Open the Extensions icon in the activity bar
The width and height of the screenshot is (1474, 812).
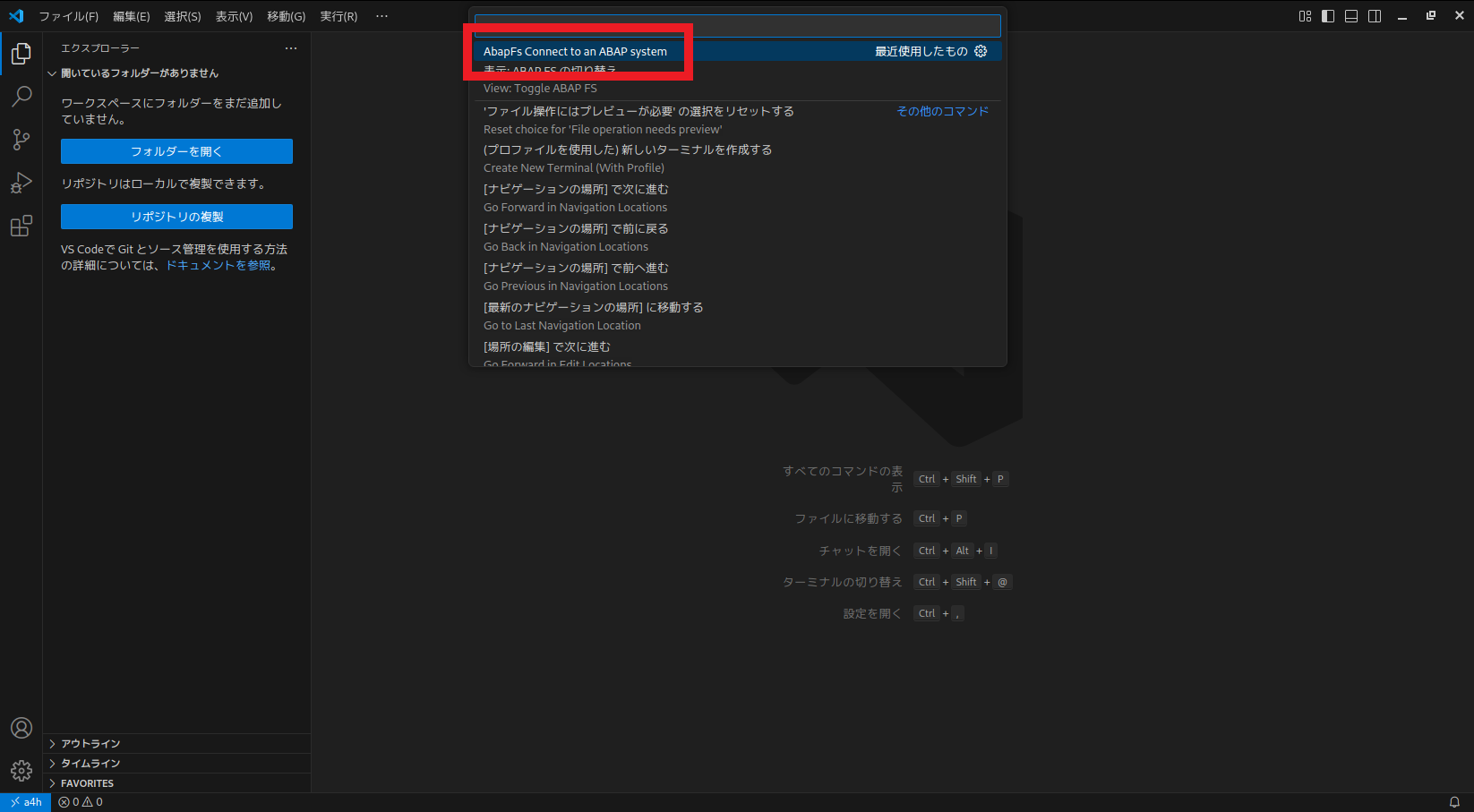[x=21, y=226]
